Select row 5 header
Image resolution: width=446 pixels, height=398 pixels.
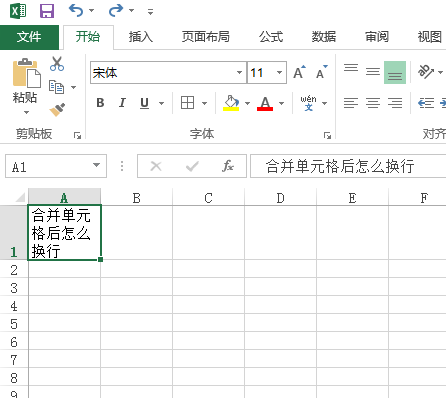pyautogui.click(x=14, y=324)
